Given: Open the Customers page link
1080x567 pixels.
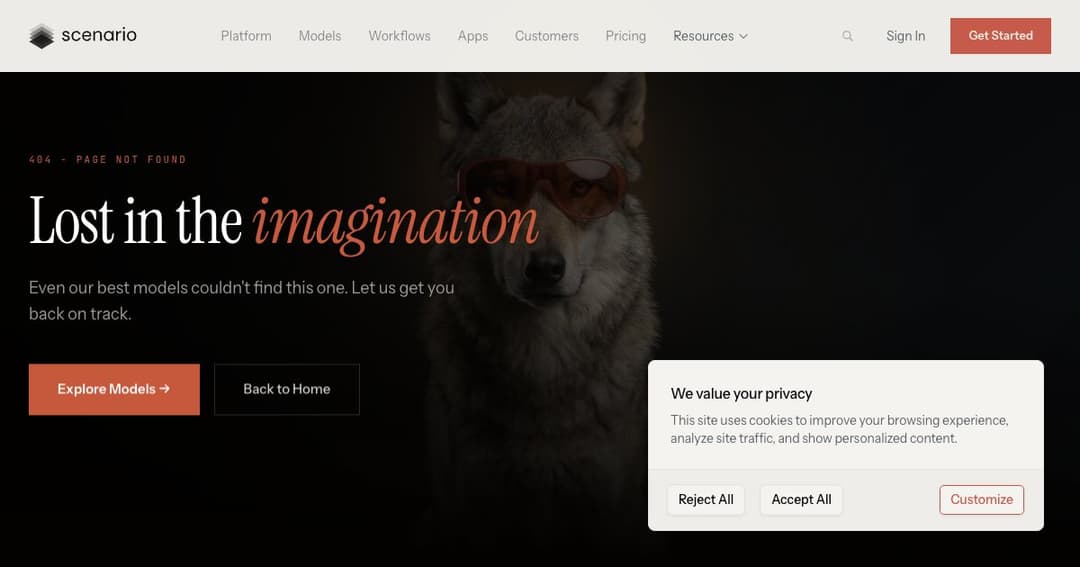Looking at the screenshot, I should 547,36.
